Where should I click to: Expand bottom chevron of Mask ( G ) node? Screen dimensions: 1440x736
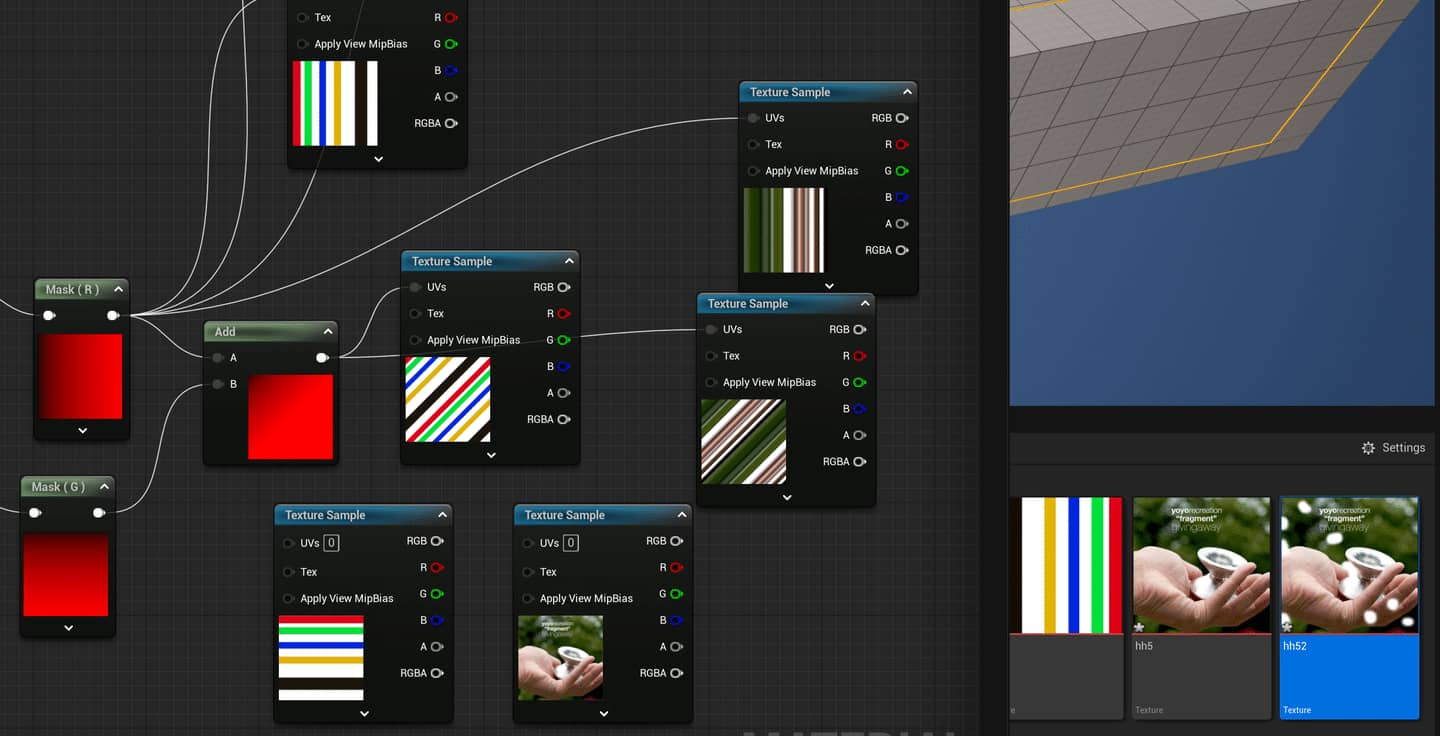click(68, 628)
